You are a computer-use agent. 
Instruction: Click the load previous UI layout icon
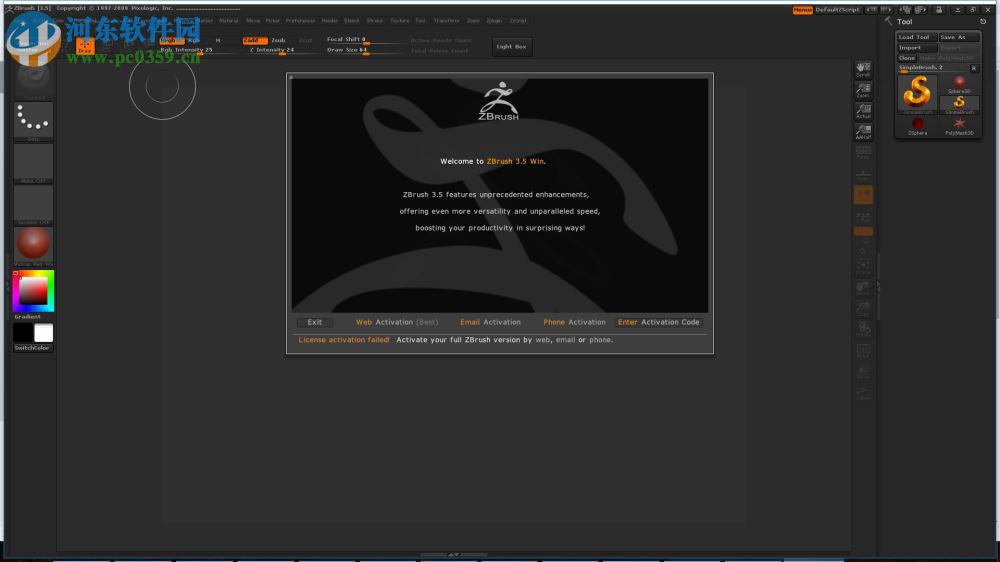coord(905,10)
